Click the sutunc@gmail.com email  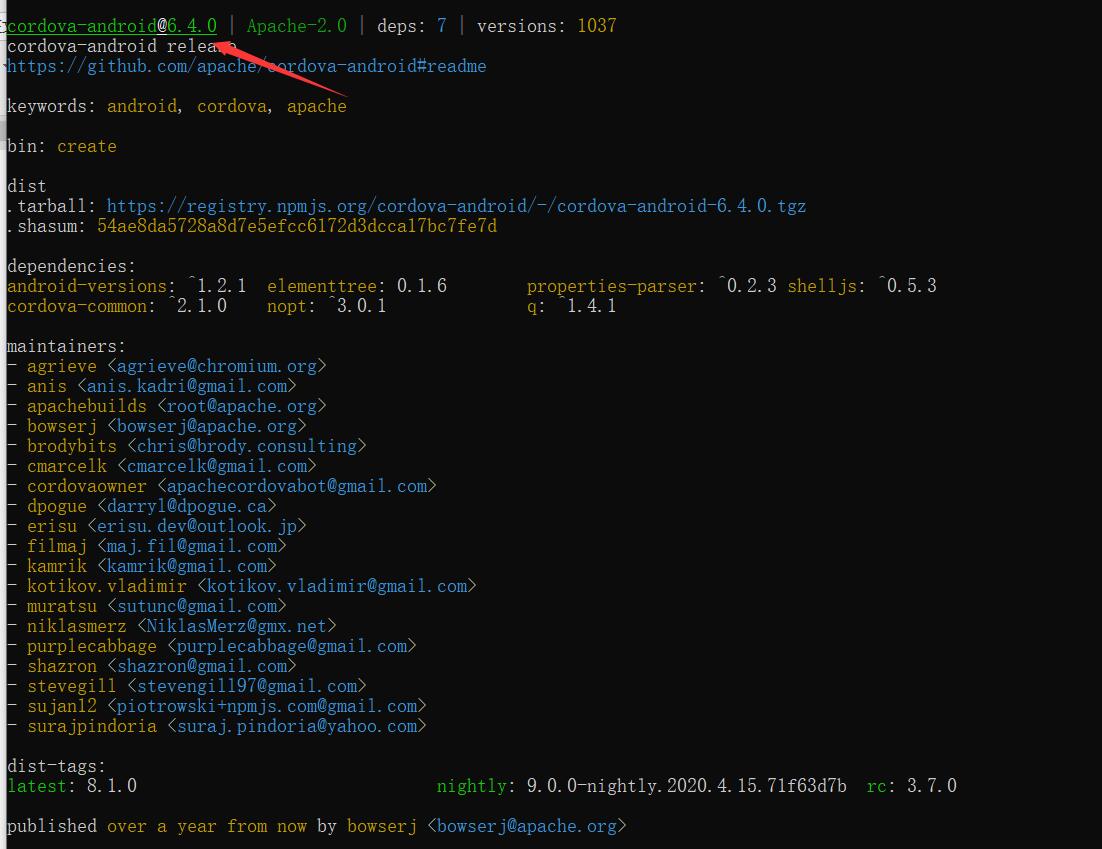click(197, 607)
